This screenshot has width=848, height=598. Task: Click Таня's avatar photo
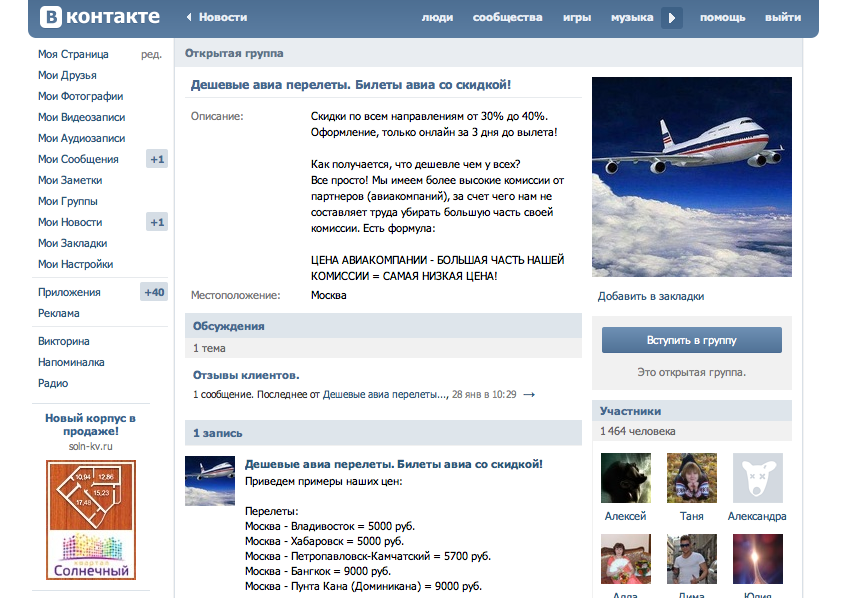[x=692, y=478]
